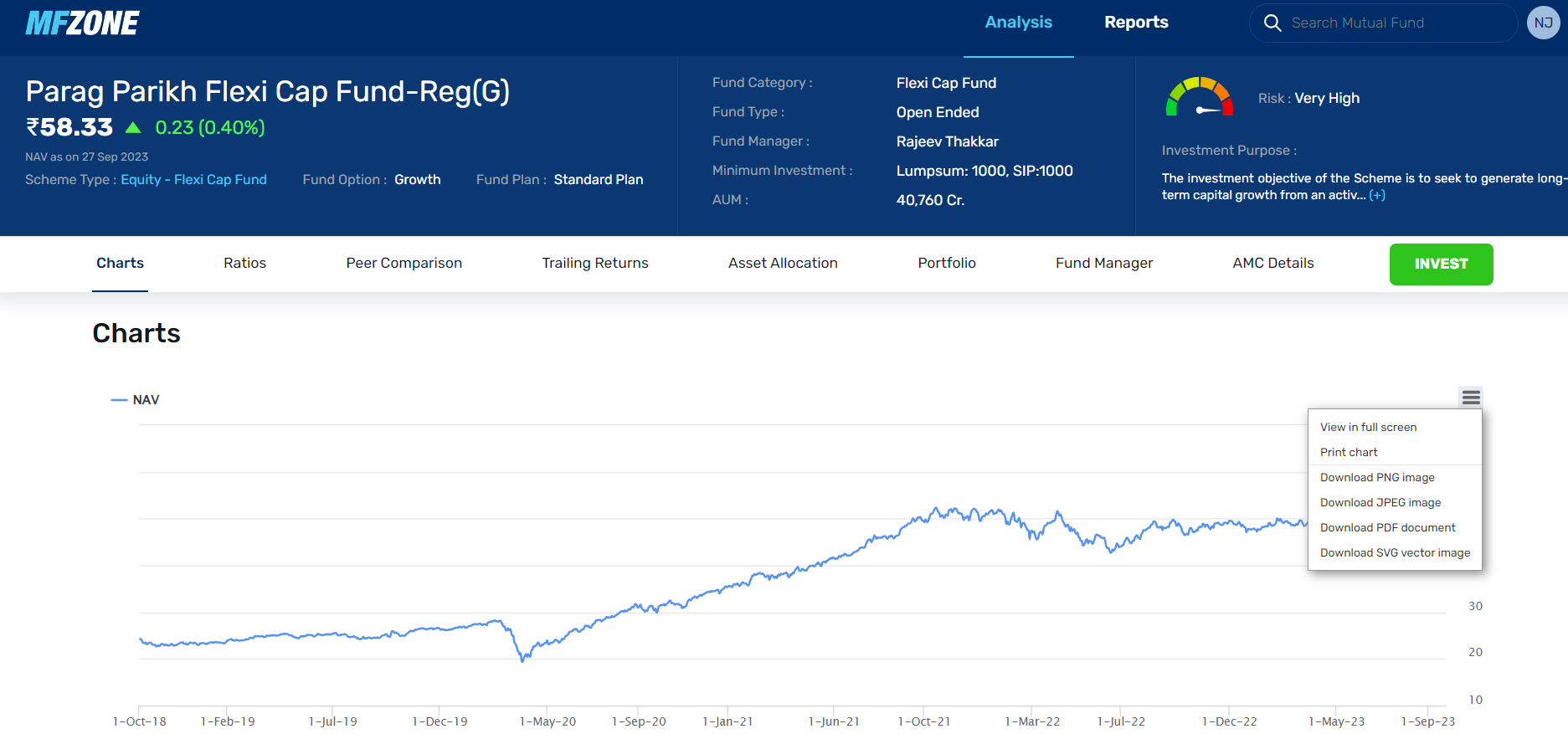Click the search magnifier icon
Screen dimensions: 1568x734
tap(1272, 23)
